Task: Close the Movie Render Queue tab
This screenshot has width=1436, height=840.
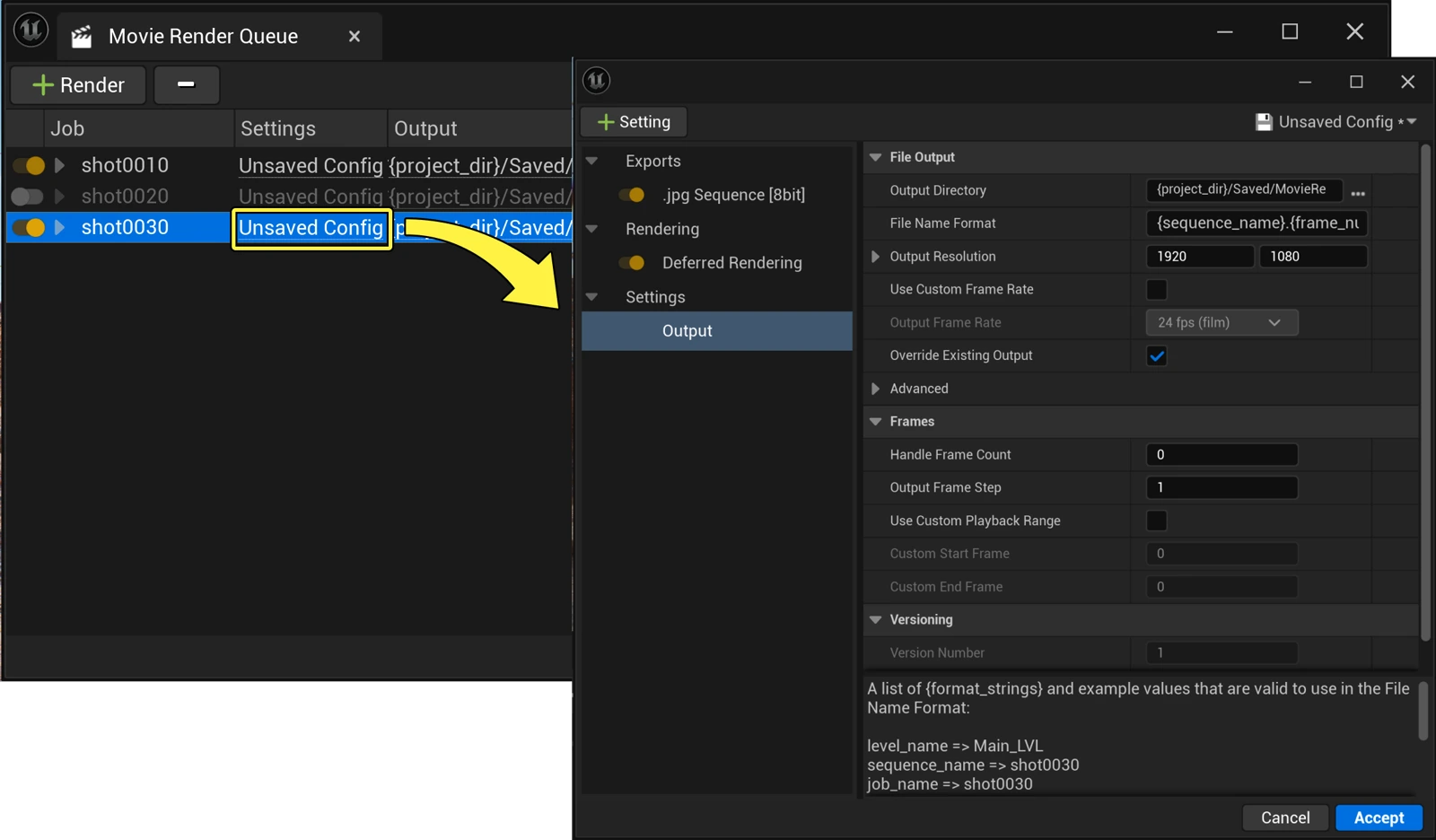Action: (x=355, y=36)
